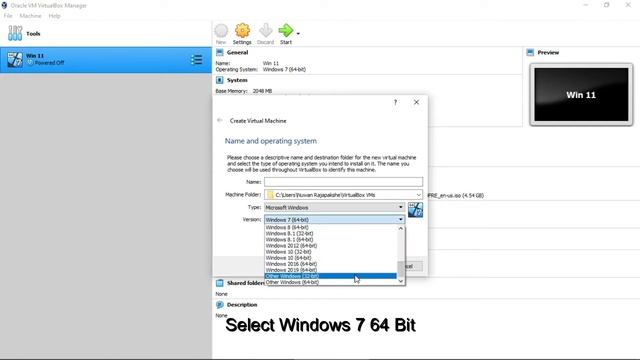Open the File menu
The image size is (640, 360).
click(x=8, y=16)
